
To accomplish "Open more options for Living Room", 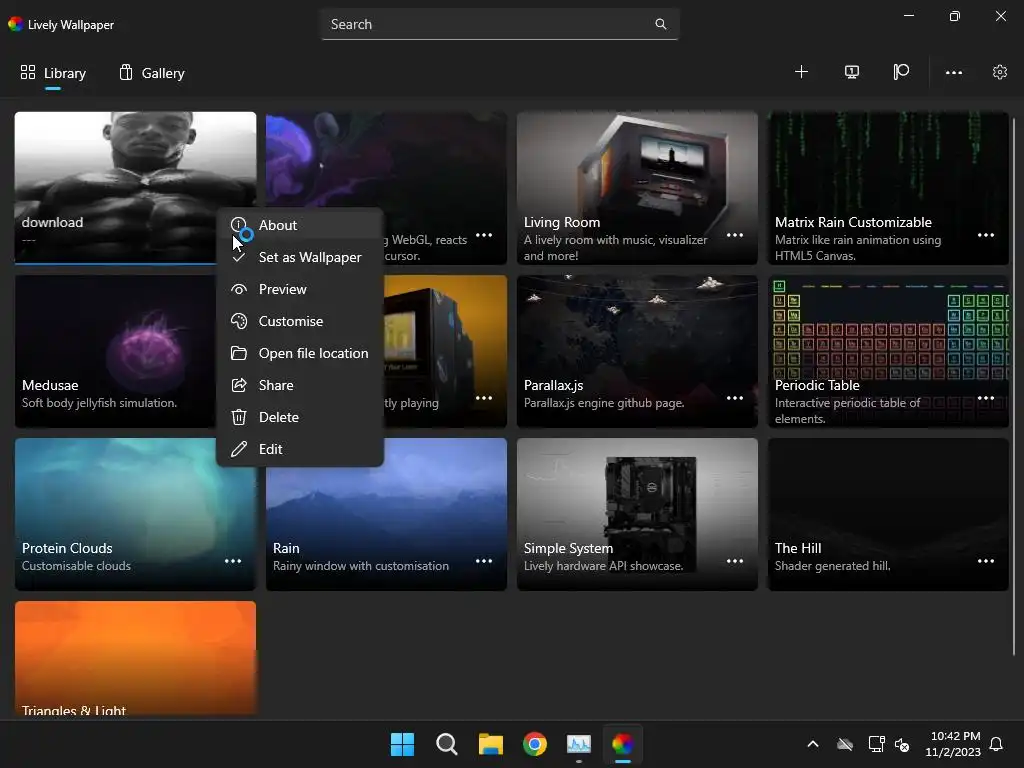I will 735,235.
